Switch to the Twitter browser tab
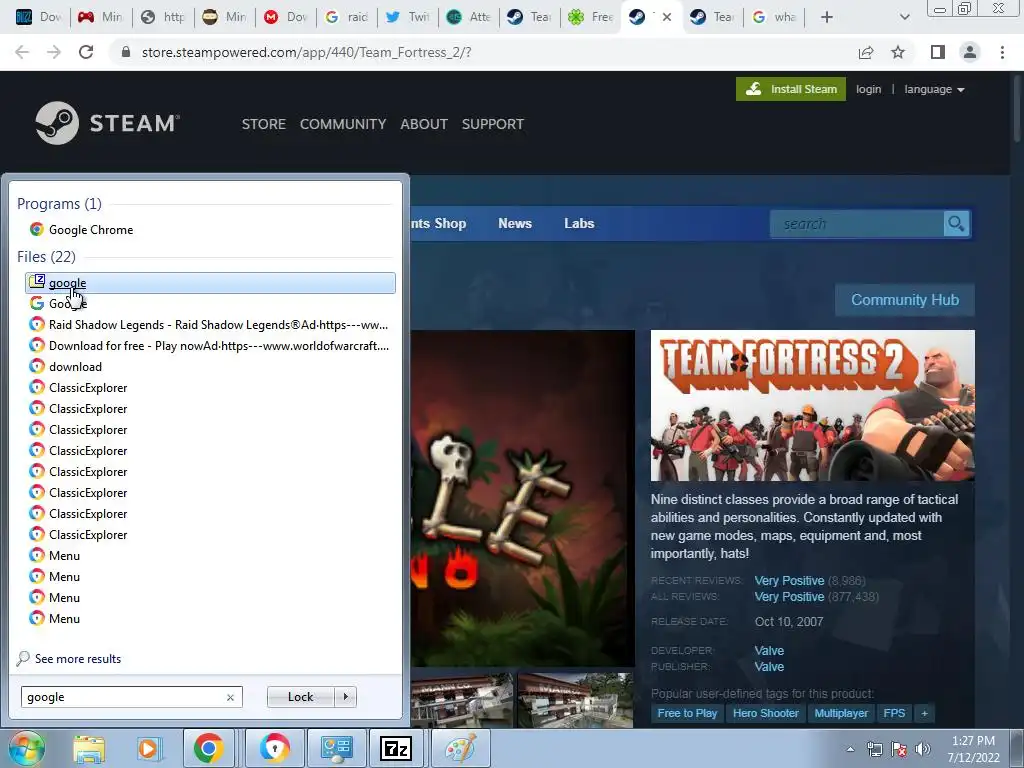This screenshot has width=1024, height=768. (x=408, y=17)
